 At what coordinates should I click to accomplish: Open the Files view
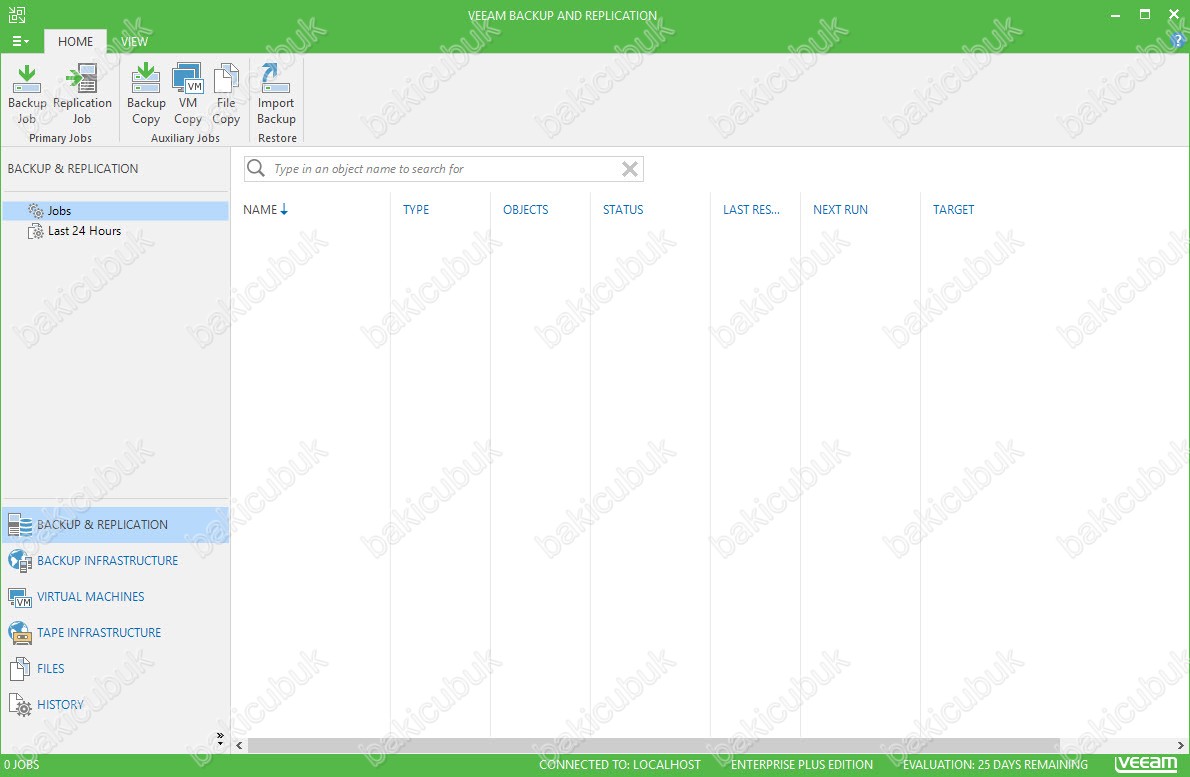click(x=115, y=668)
